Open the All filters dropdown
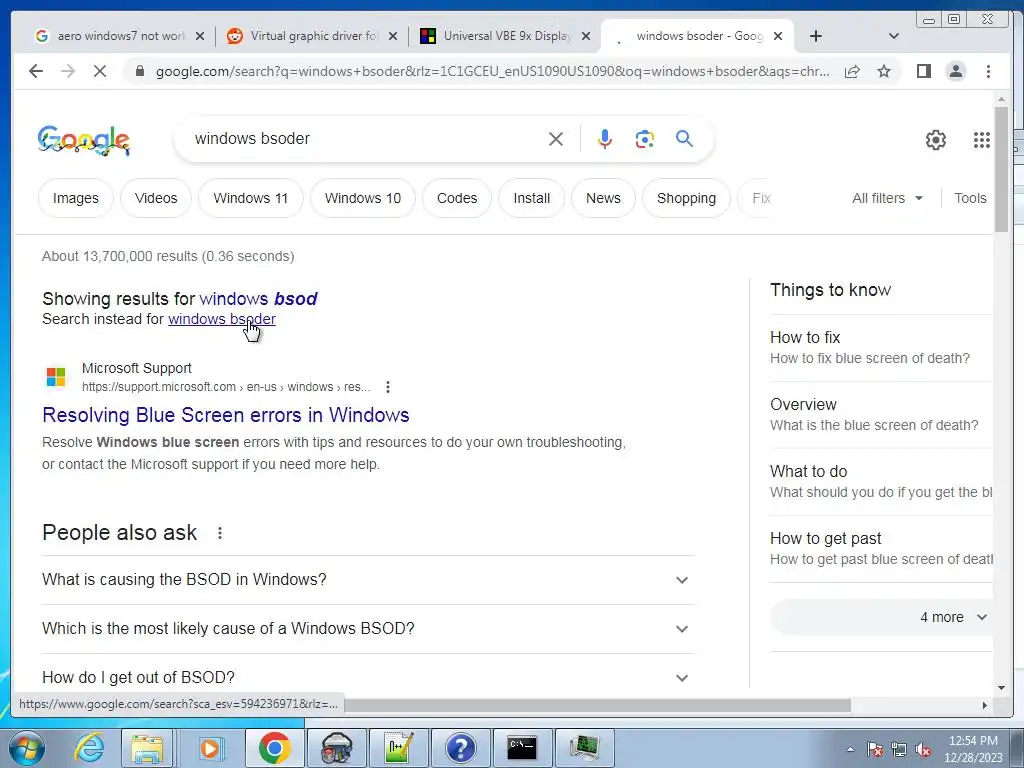Image resolution: width=1024 pixels, height=768 pixels. (x=887, y=198)
